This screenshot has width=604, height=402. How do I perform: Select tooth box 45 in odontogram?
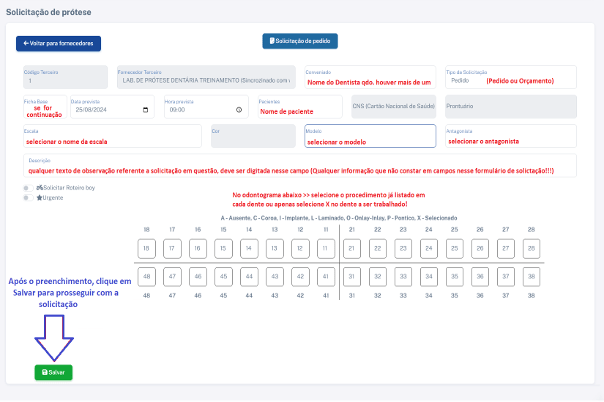(x=223, y=277)
